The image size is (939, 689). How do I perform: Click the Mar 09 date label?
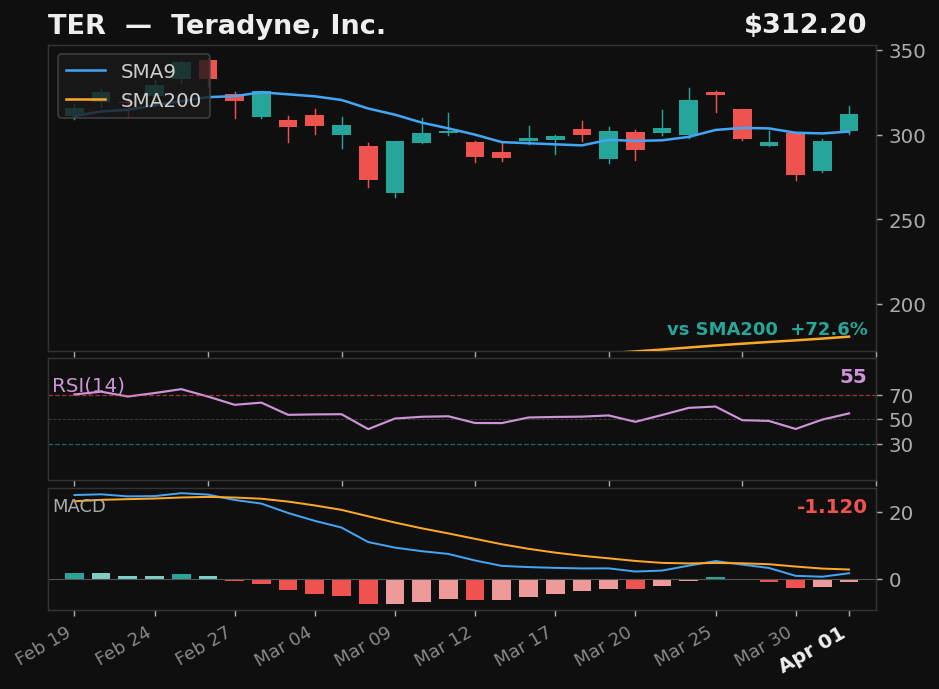[363, 646]
